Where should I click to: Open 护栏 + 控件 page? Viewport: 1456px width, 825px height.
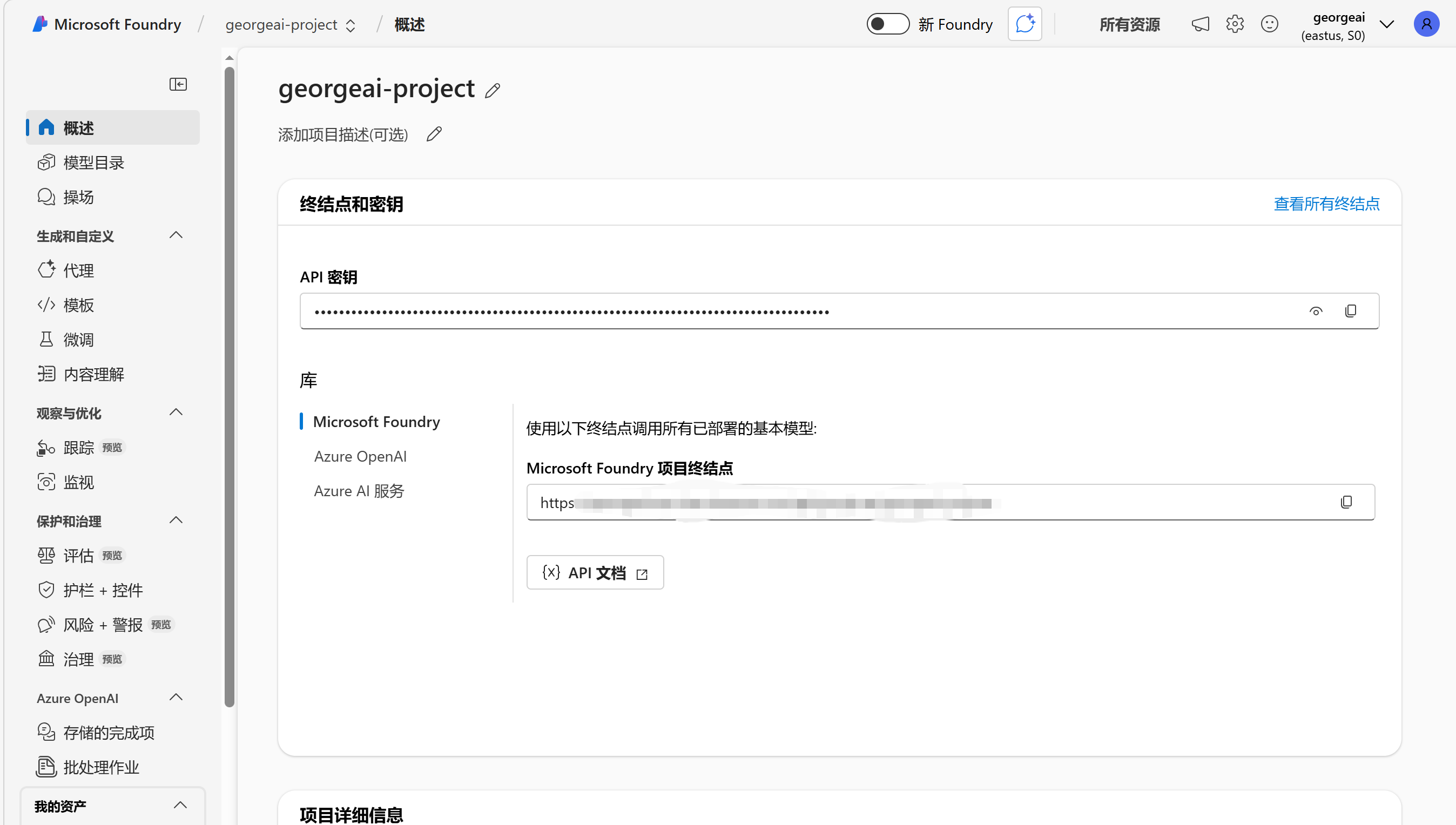[x=113, y=591]
